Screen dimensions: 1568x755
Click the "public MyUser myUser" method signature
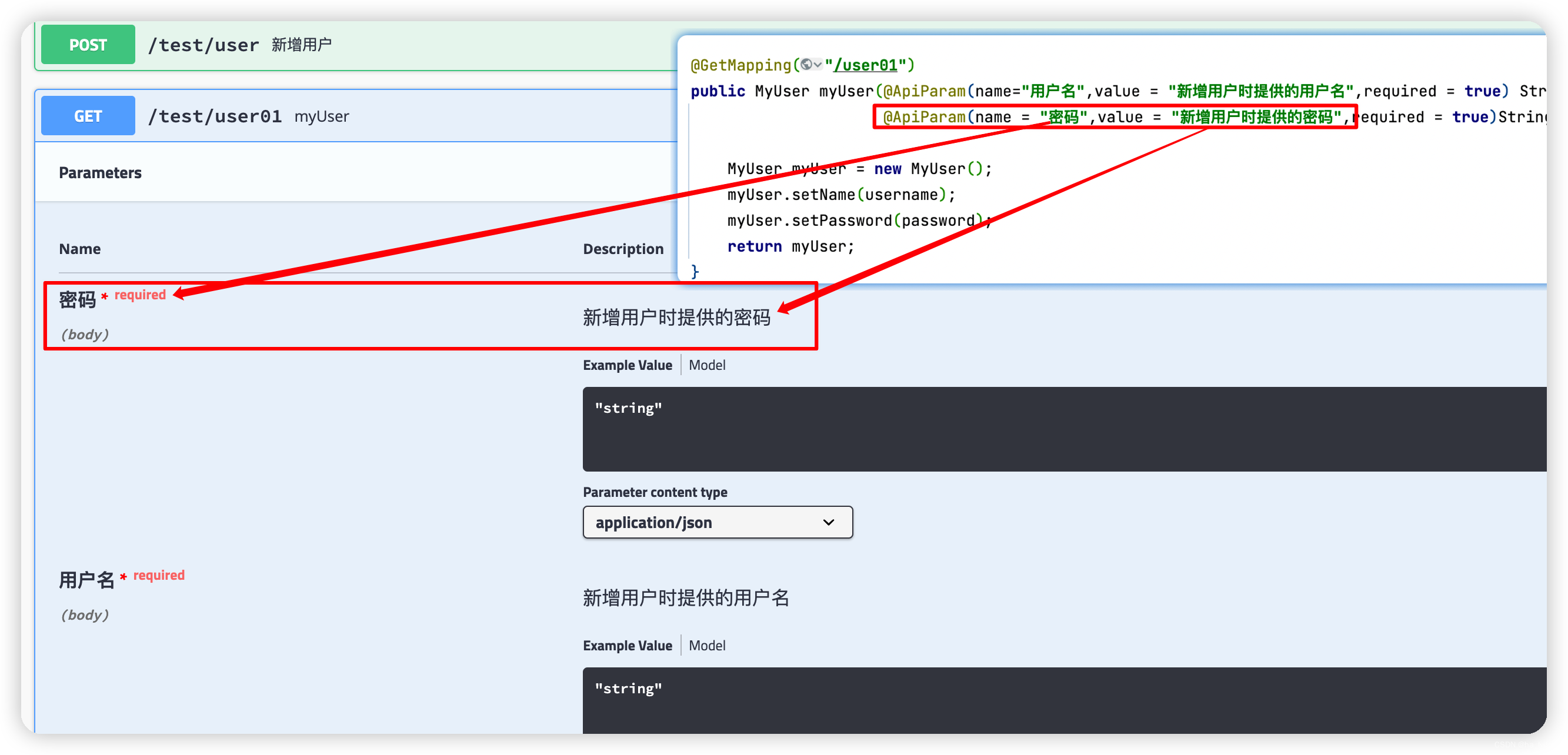782,91
